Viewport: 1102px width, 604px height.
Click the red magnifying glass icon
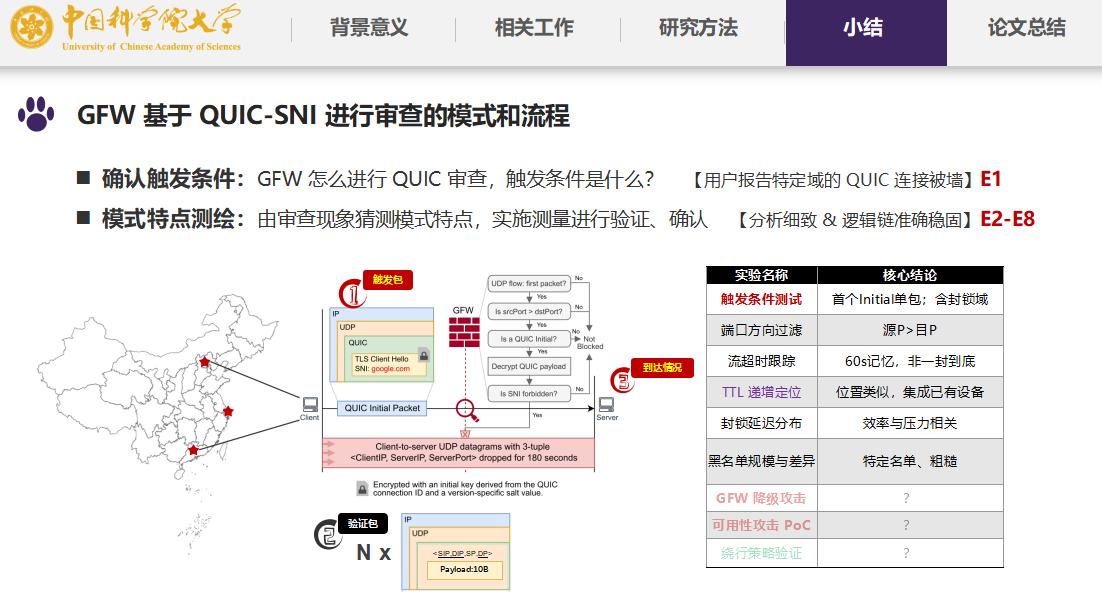point(467,409)
